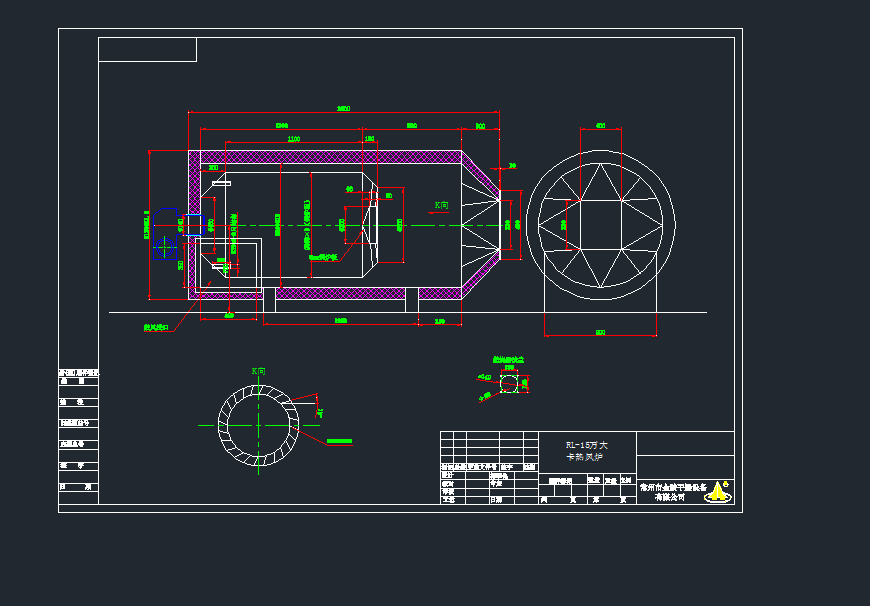Select the company name text in title block
This screenshot has height=606, width=870.
click(x=671, y=492)
